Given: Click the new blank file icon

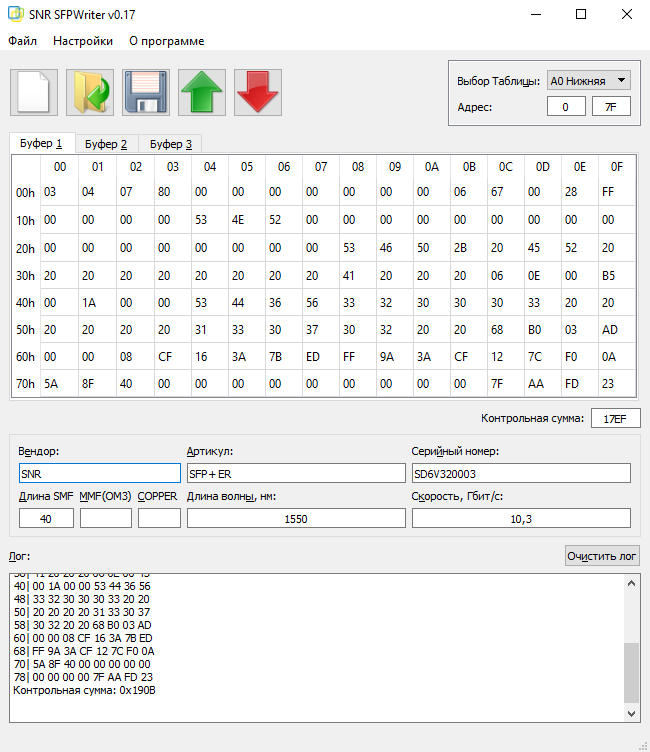Looking at the screenshot, I should pyautogui.click(x=34, y=92).
